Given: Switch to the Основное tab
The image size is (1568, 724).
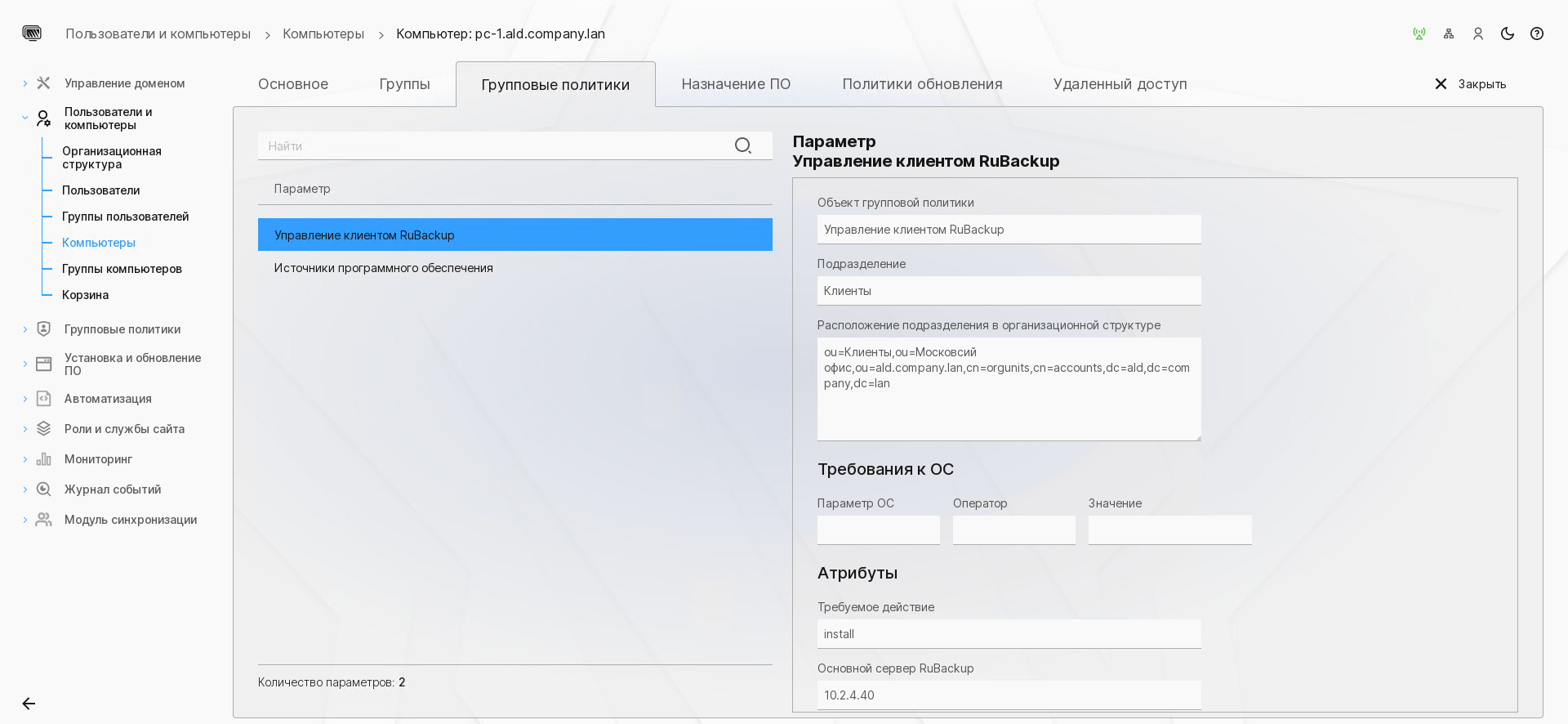Looking at the screenshot, I should click(x=293, y=84).
